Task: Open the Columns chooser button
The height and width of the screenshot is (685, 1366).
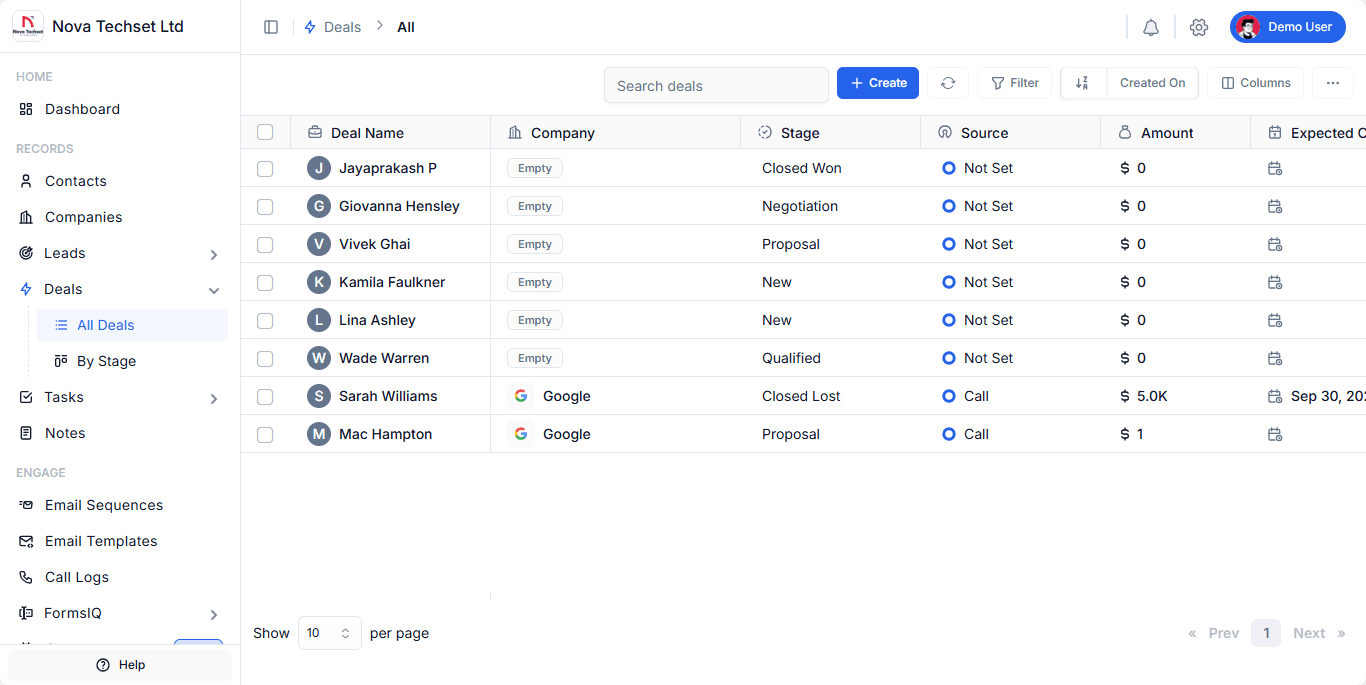Action: 1255,83
